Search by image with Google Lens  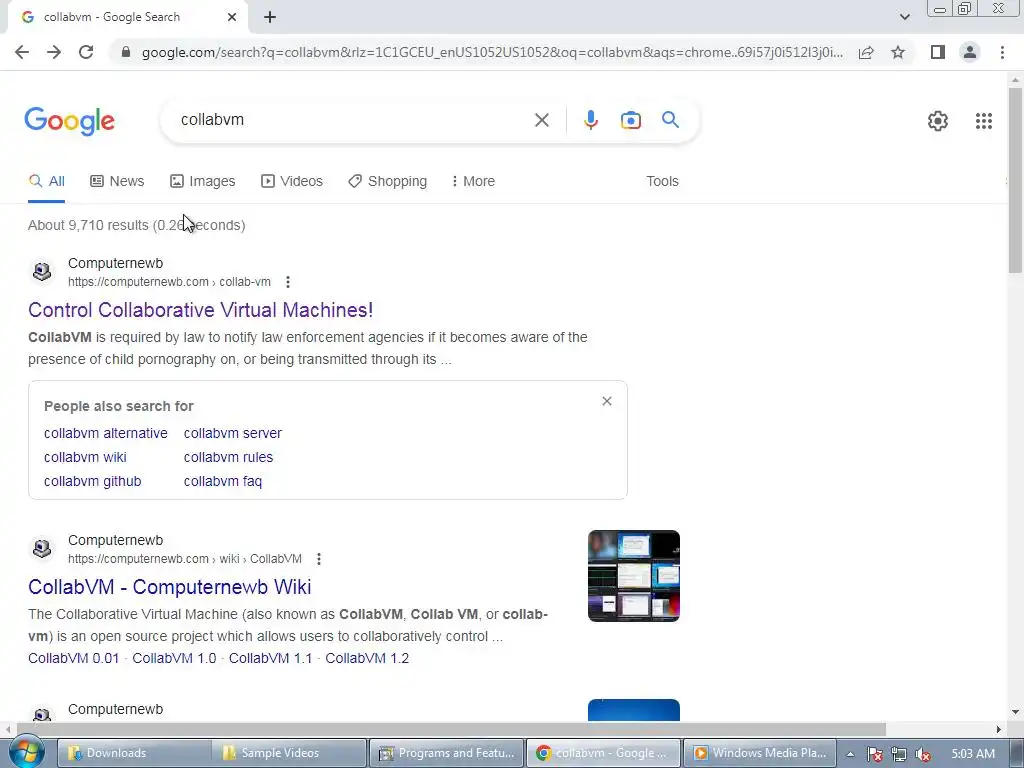point(630,120)
